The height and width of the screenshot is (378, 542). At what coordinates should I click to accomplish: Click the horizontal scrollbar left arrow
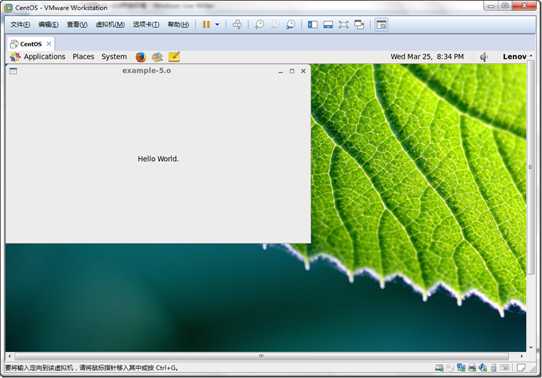click(x=9, y=356)
